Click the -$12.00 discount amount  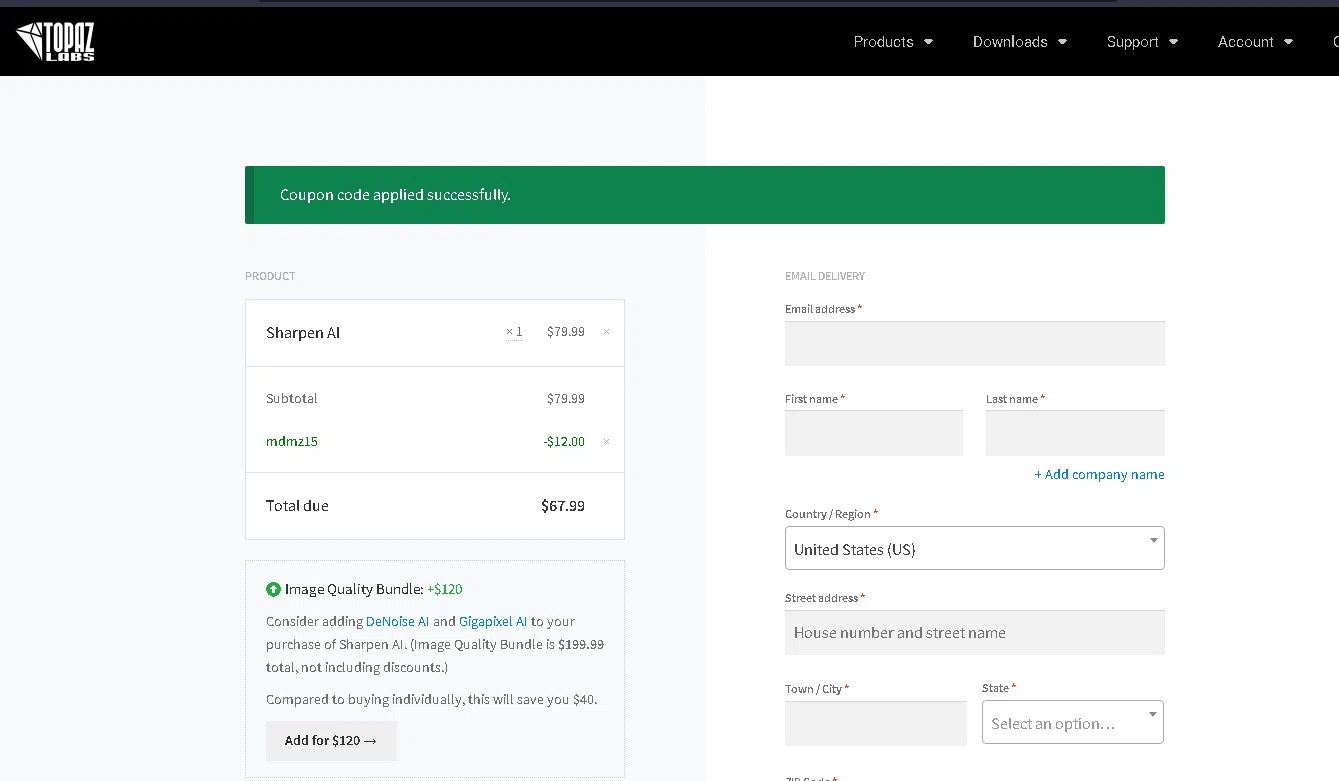click(x=565, y=441)
